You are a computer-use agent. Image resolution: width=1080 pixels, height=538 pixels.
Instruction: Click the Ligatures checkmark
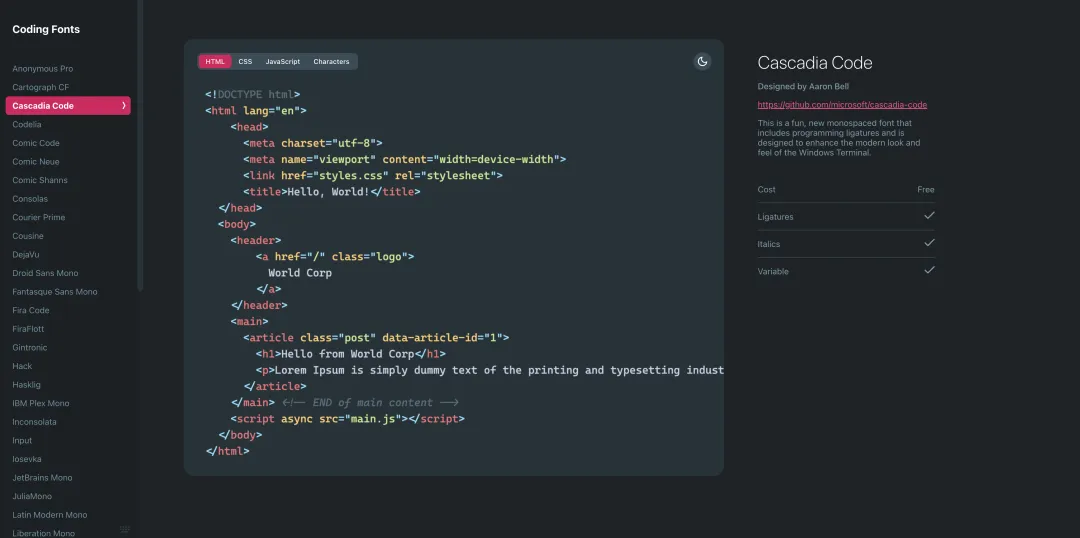click(x=929, y=216)
